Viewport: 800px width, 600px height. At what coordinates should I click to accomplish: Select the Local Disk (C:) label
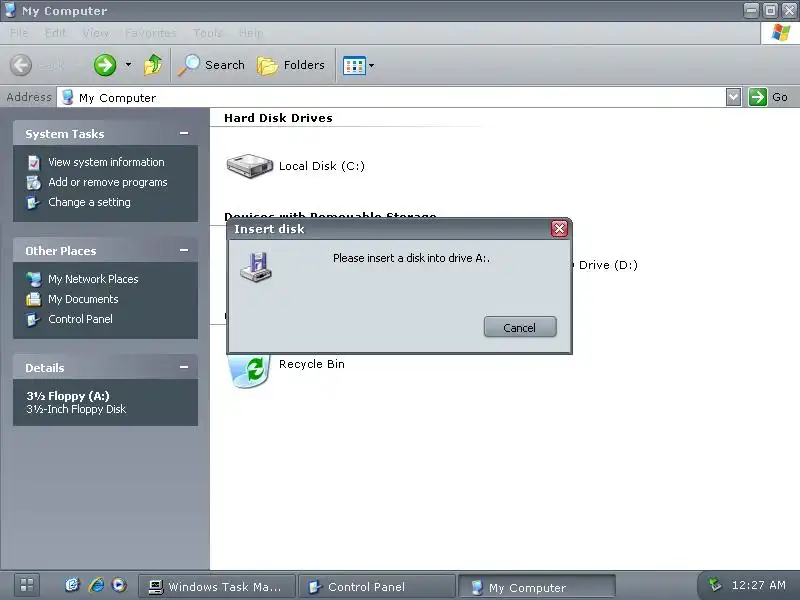click(321, 166)
